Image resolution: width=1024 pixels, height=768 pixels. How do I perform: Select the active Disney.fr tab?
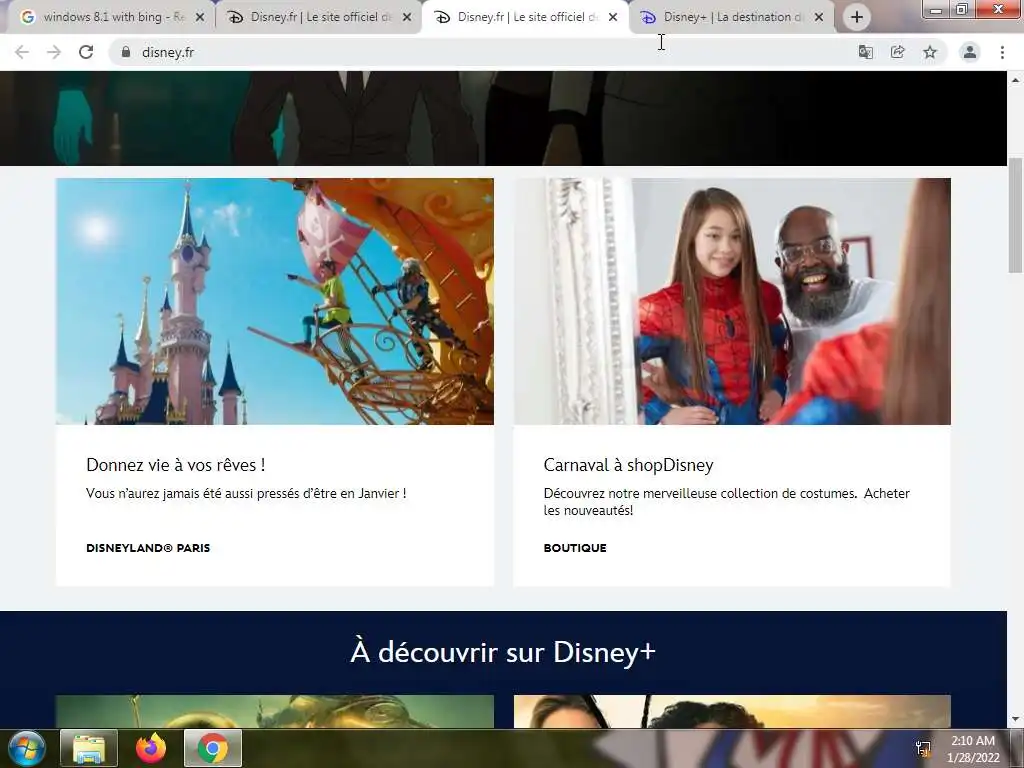(x=526, y=17)
